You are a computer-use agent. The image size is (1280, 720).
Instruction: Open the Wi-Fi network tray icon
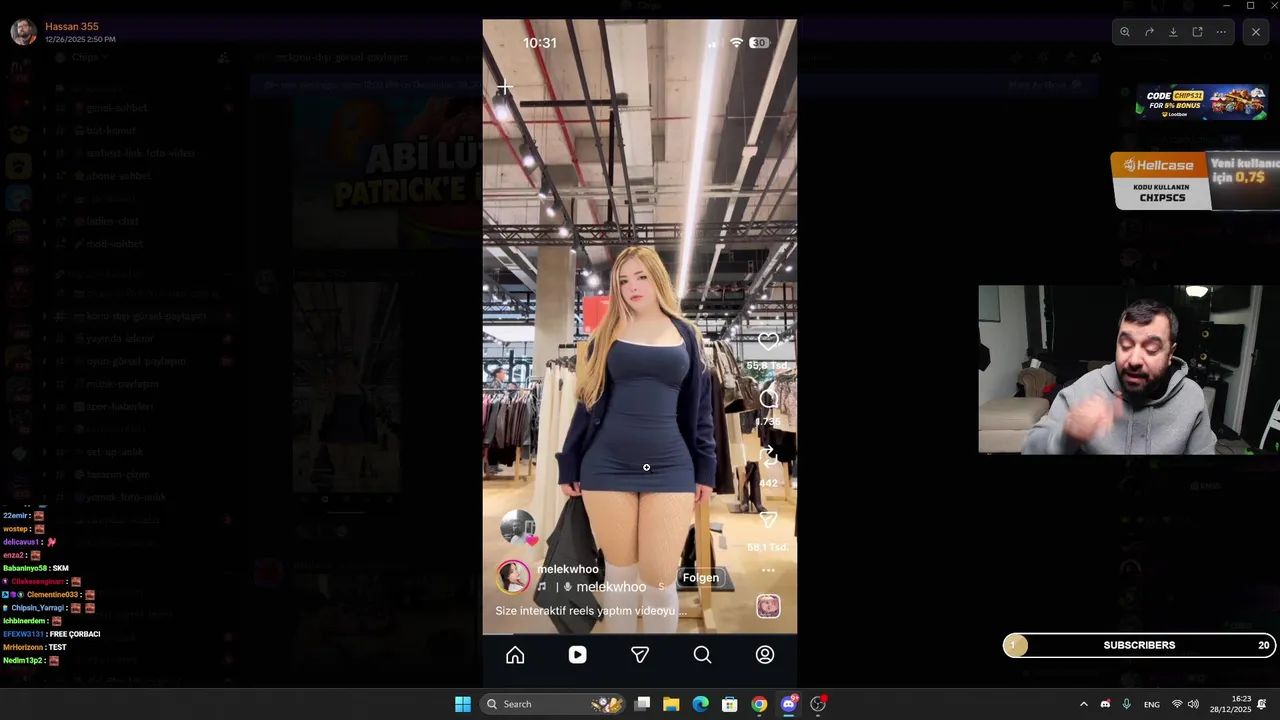coord(1177,704)
